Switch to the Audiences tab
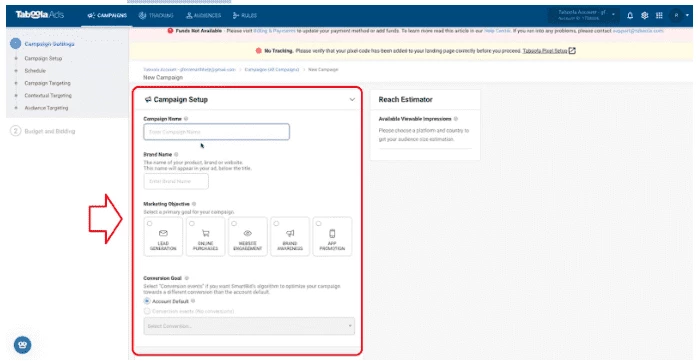 tap(203, 16)
